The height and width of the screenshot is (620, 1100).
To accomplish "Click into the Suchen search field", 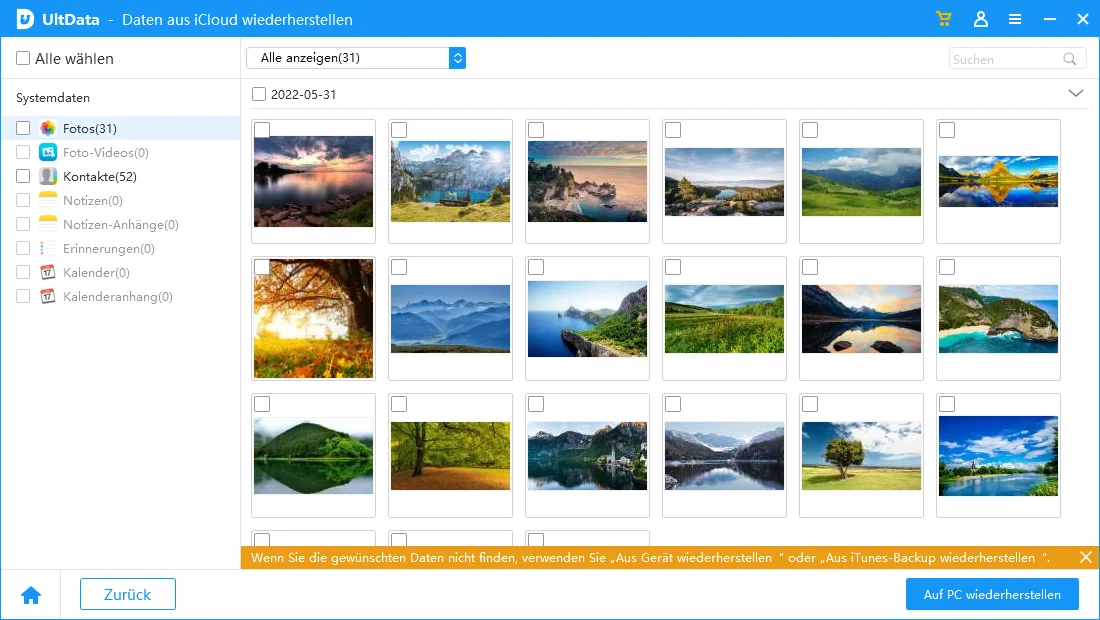I will [x=1003, y=59].
